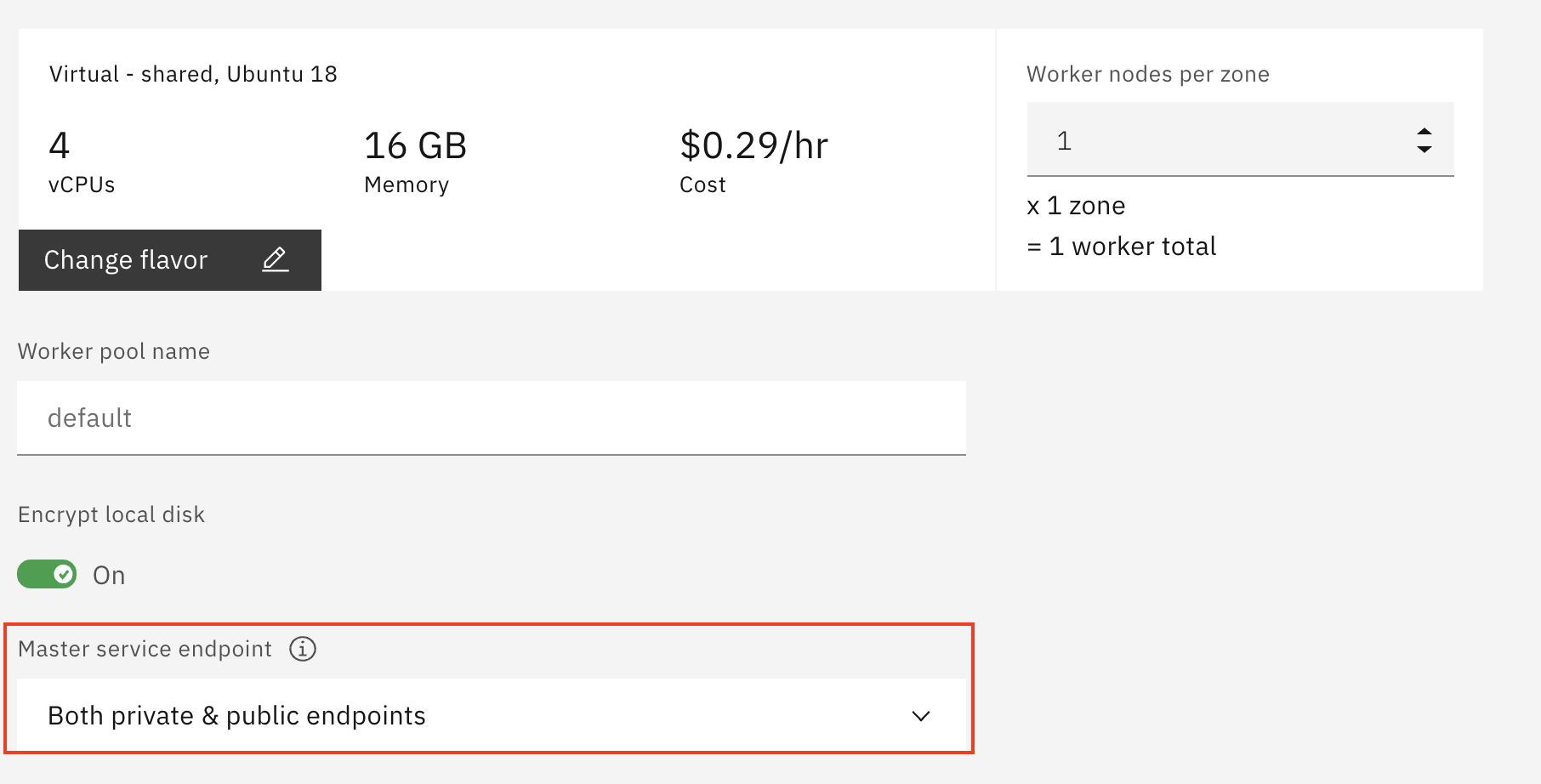The height and width of the screenshot is (784, 1541).
Task: Click the Master service endpoint info icon
Action: tap(303, 649)
